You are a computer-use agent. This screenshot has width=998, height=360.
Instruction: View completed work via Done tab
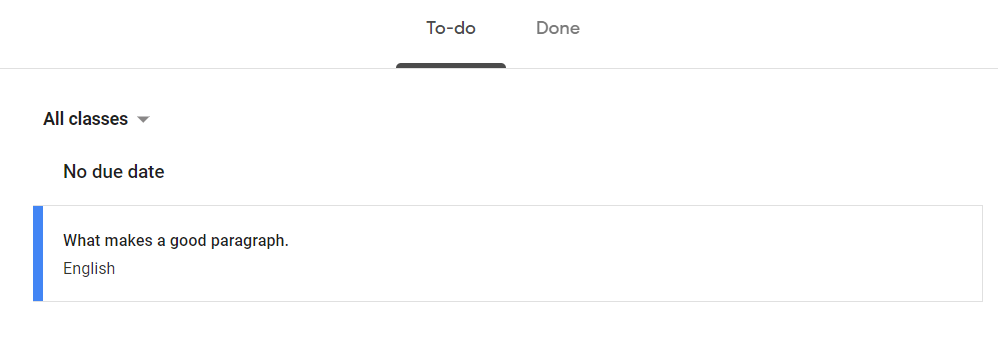click(558, 29)
